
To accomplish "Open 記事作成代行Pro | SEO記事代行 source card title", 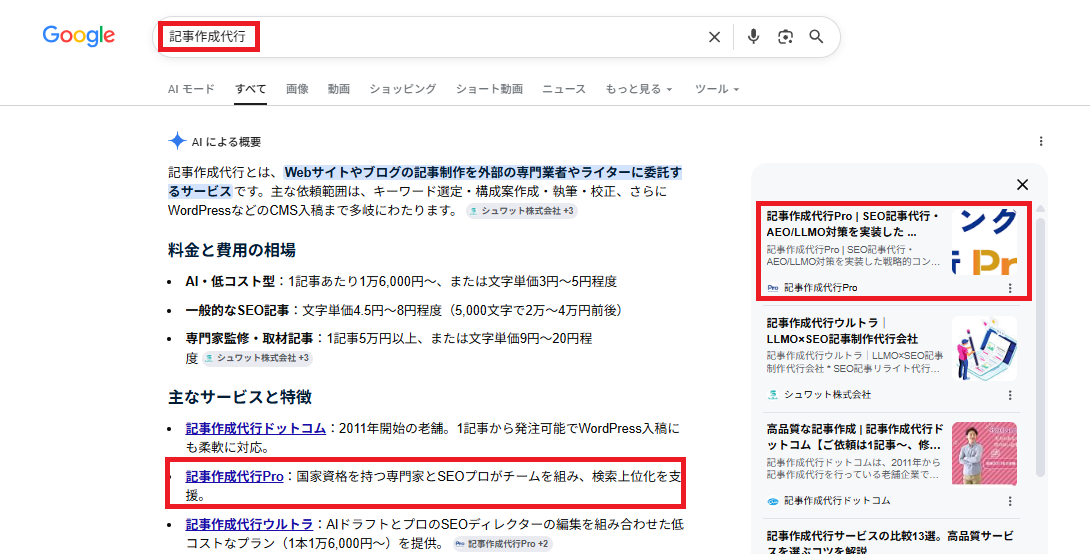I will (x=854, y=224).
